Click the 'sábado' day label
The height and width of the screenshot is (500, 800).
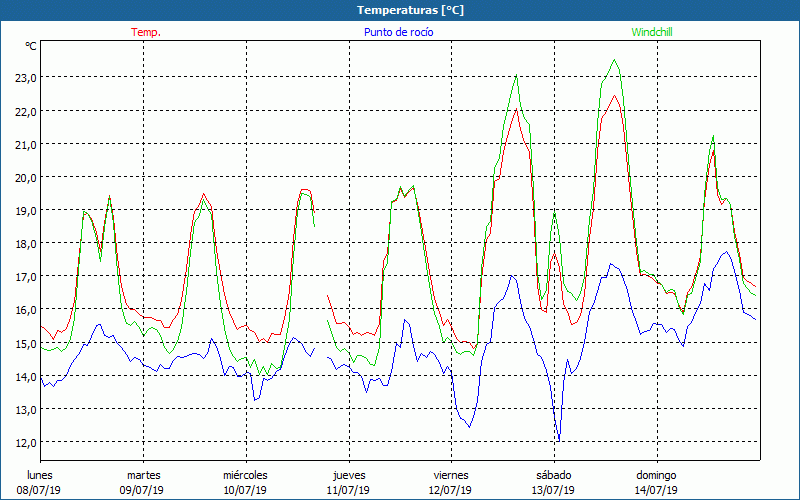[x=554, y=475]
